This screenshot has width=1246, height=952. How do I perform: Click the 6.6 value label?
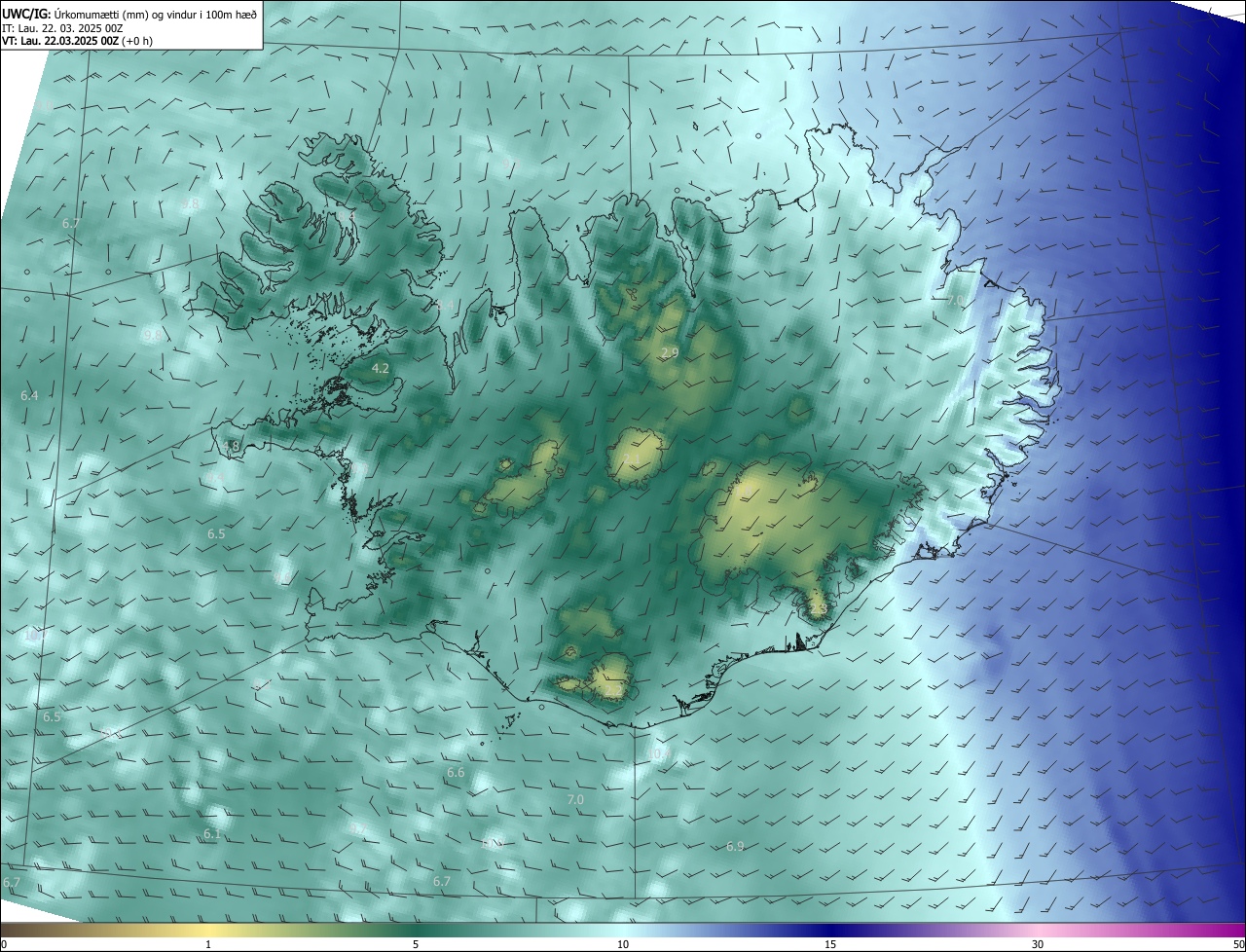(456, 773)
